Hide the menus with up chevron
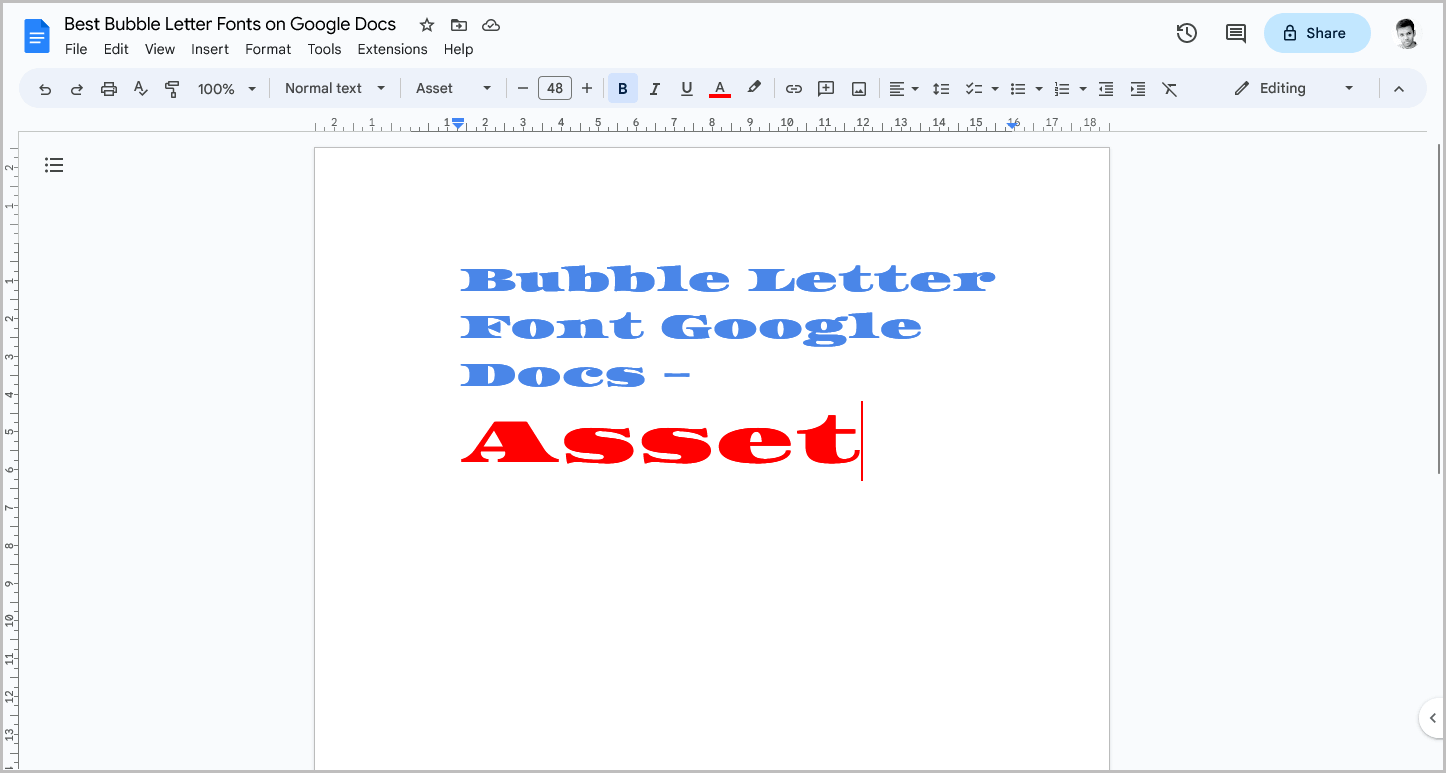This screenshot has width=1446, height=773. [1399, 89]
